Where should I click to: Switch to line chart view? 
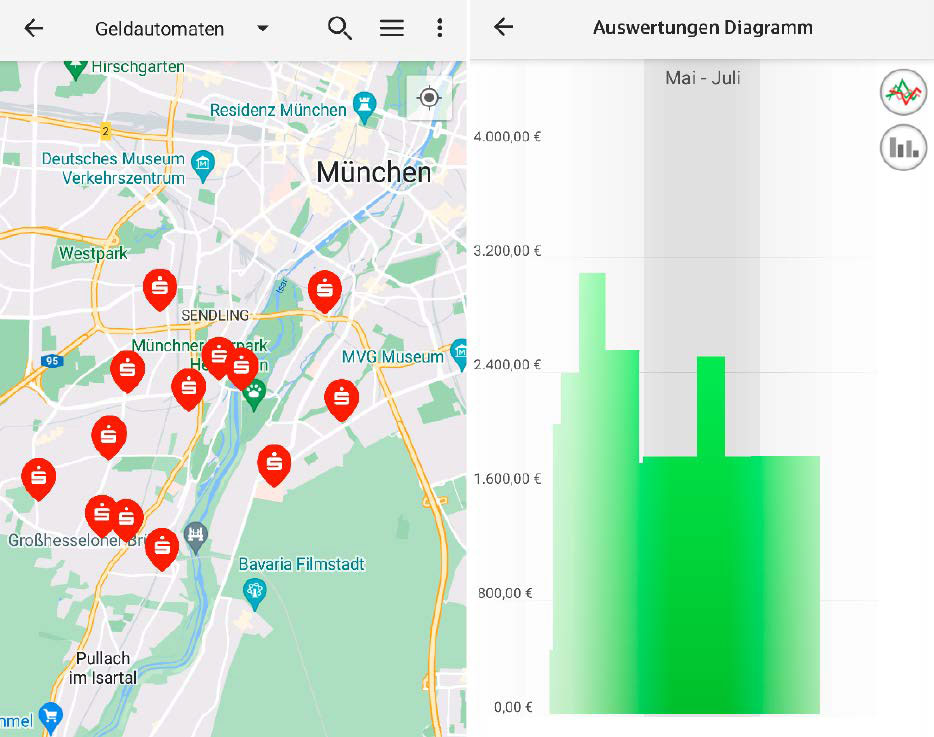click(x=904, y=92)
